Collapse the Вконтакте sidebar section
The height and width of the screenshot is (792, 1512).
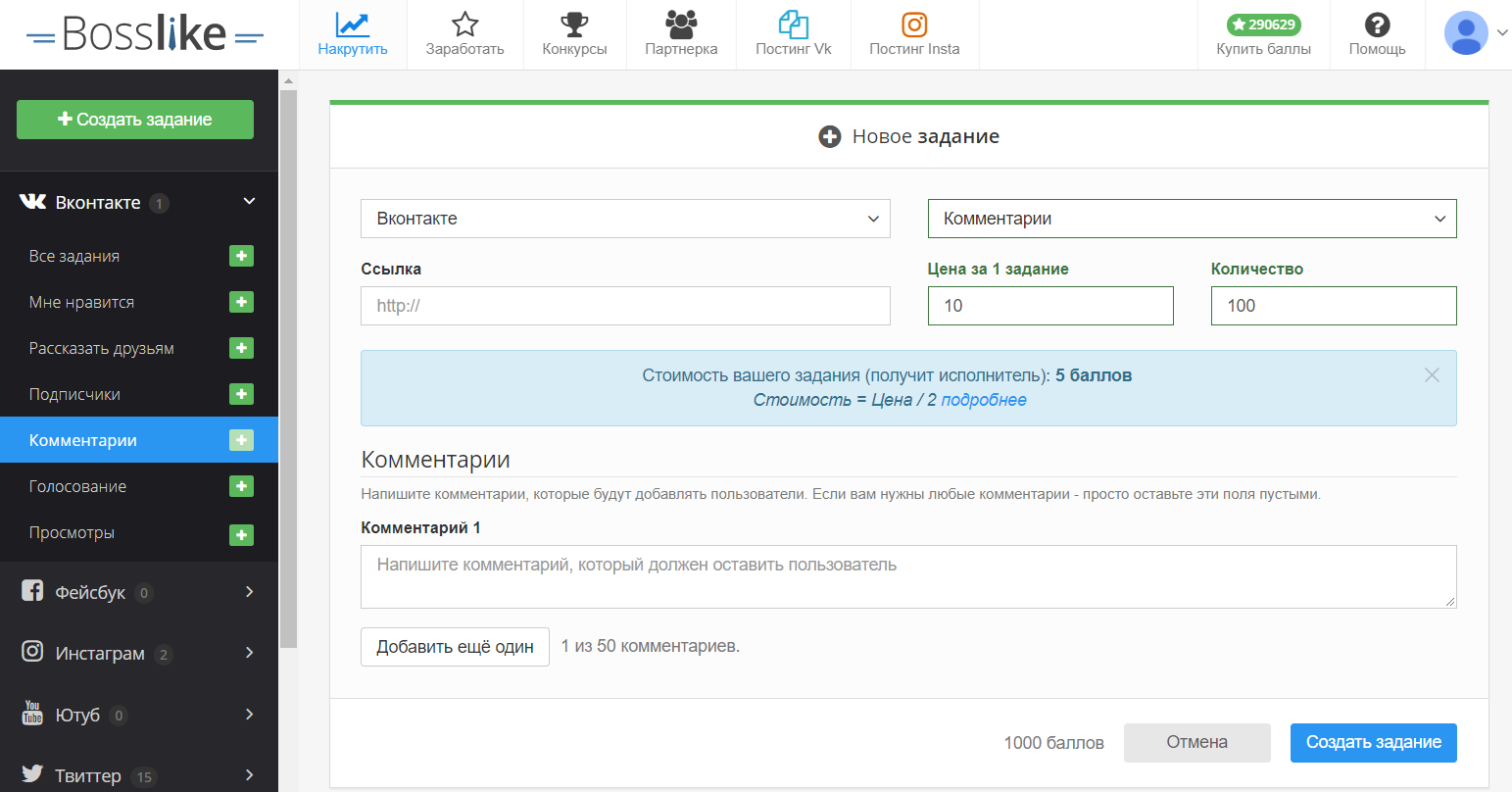[x=249, y=201]
